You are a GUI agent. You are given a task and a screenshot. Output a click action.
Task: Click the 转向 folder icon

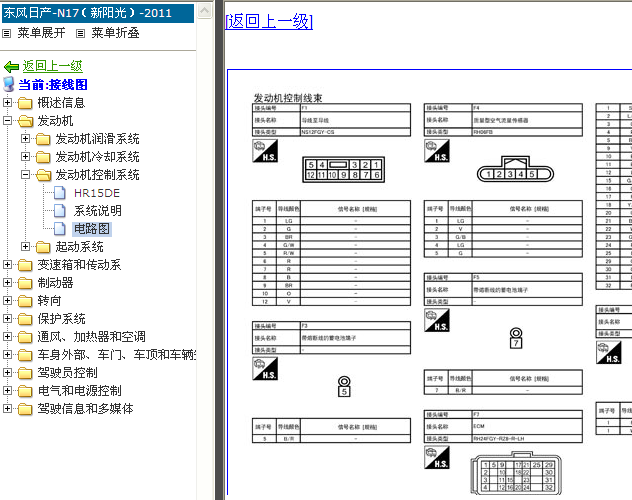coord(25,301)
